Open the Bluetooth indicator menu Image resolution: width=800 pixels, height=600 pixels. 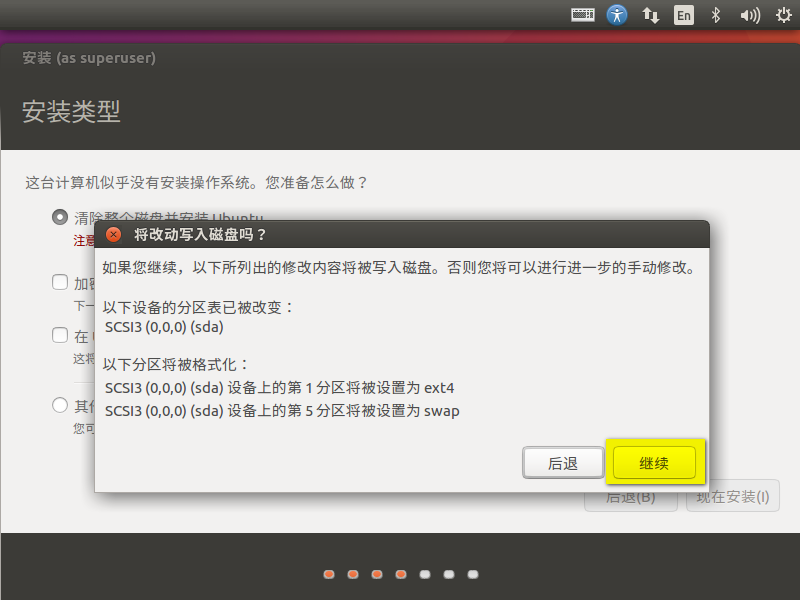(x=716, y=15)
